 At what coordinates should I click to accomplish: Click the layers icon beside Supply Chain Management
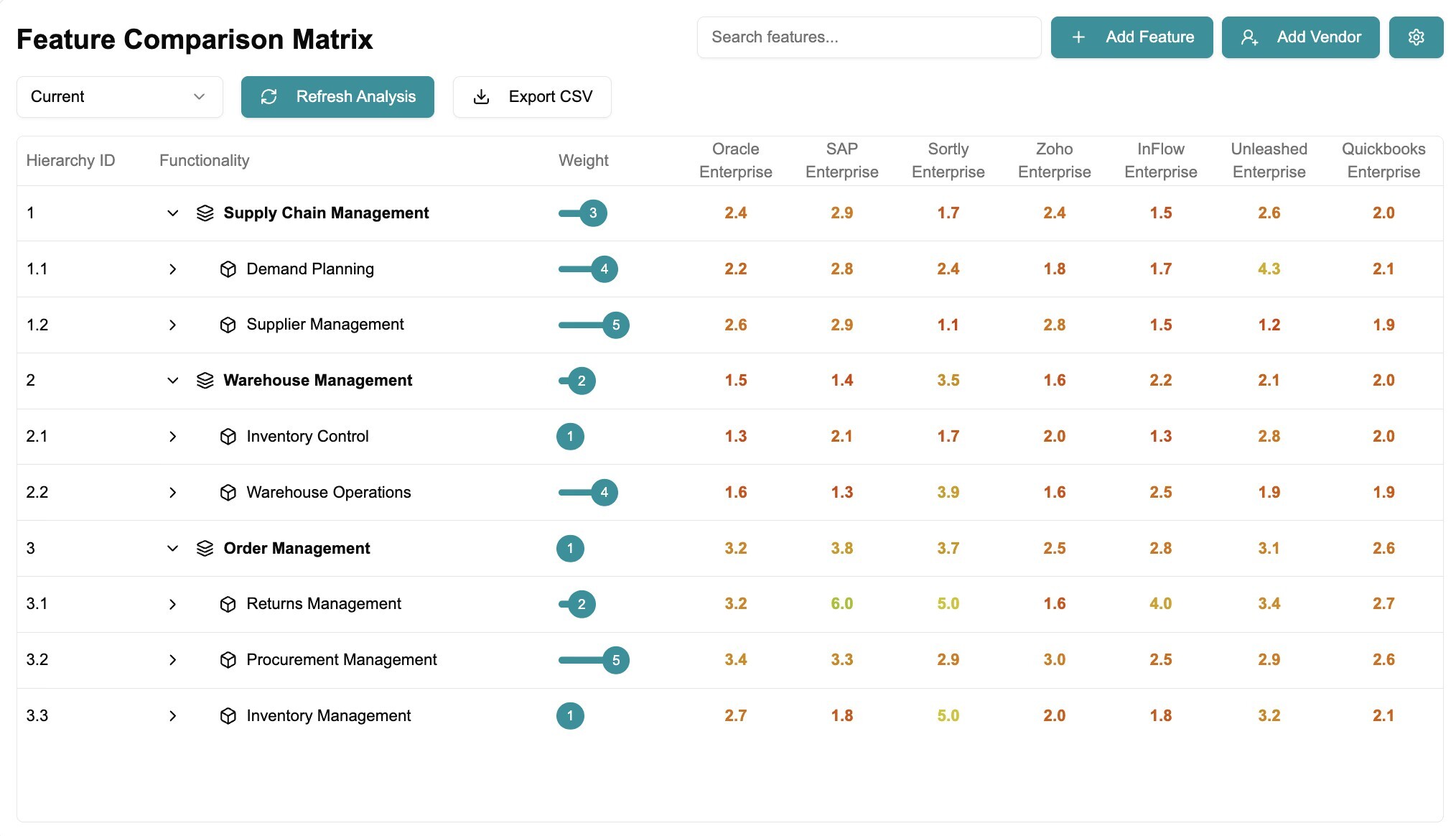pyautogui.click(x=205, y=213)
